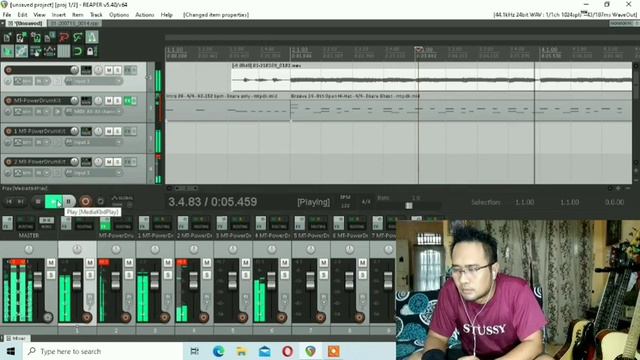Toggle the auto-crossfade toolbar icon
Screen dimensions: 640x360
coord(7,51)
